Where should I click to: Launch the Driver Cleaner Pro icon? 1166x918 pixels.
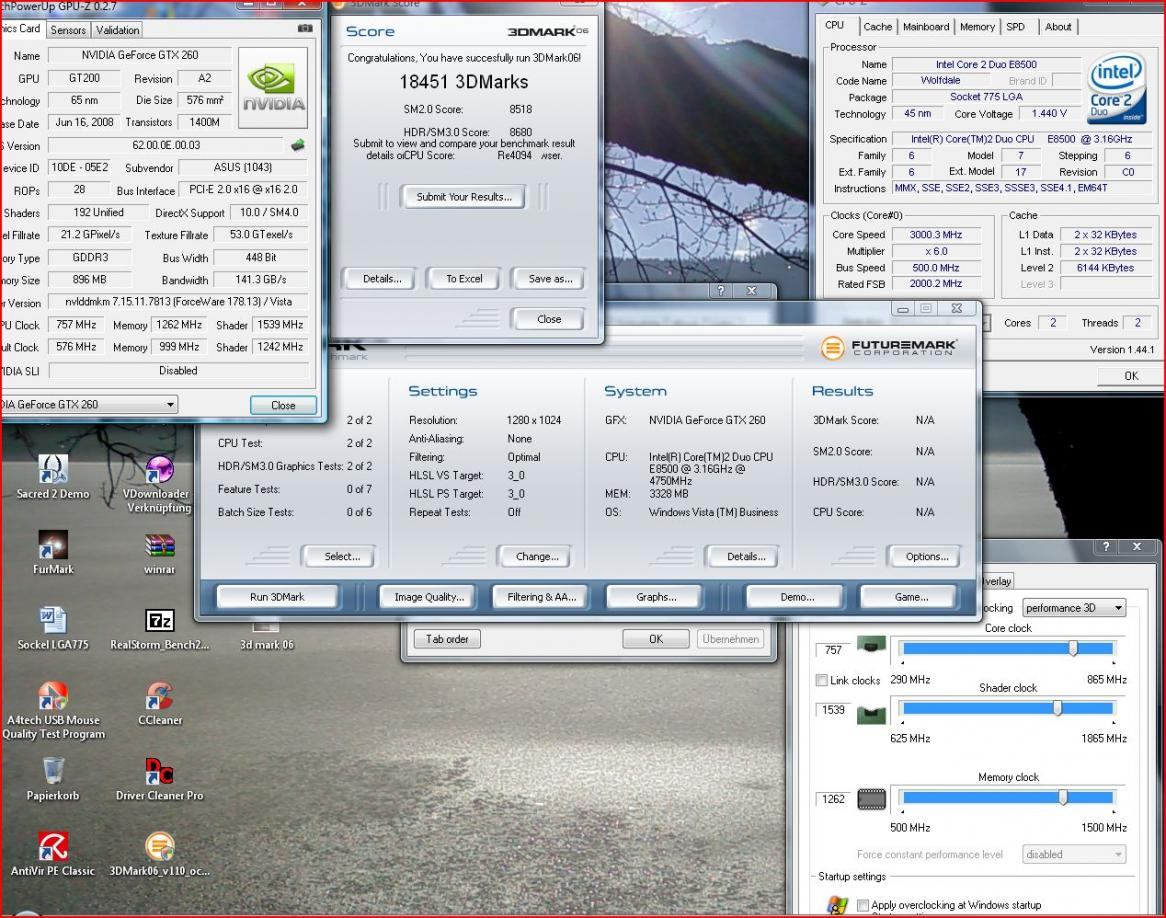pos(160,779)
